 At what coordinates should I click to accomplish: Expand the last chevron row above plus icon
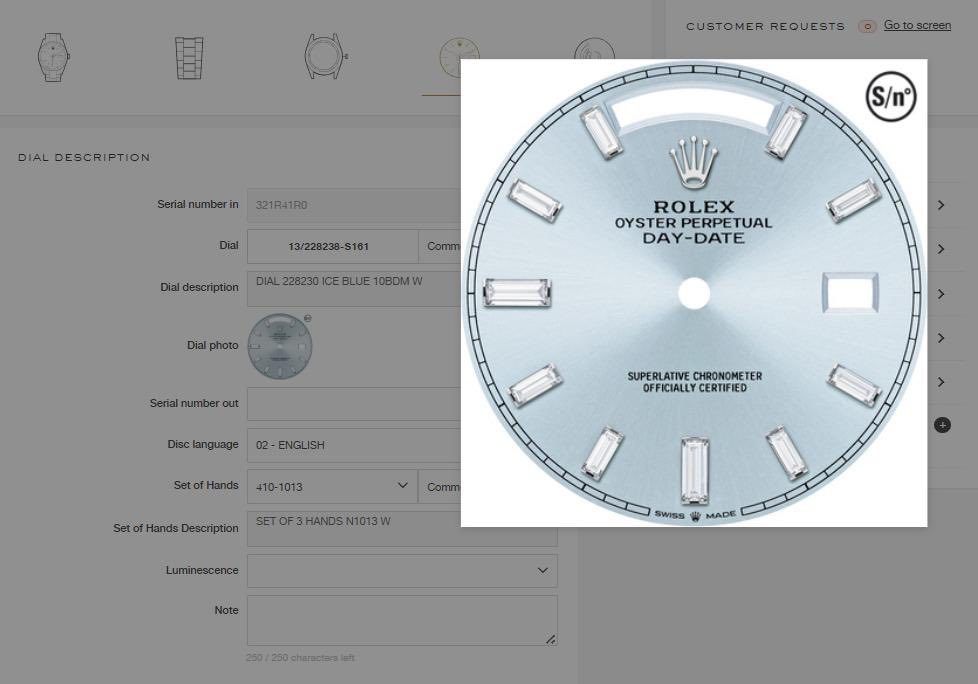click(941, 382)
